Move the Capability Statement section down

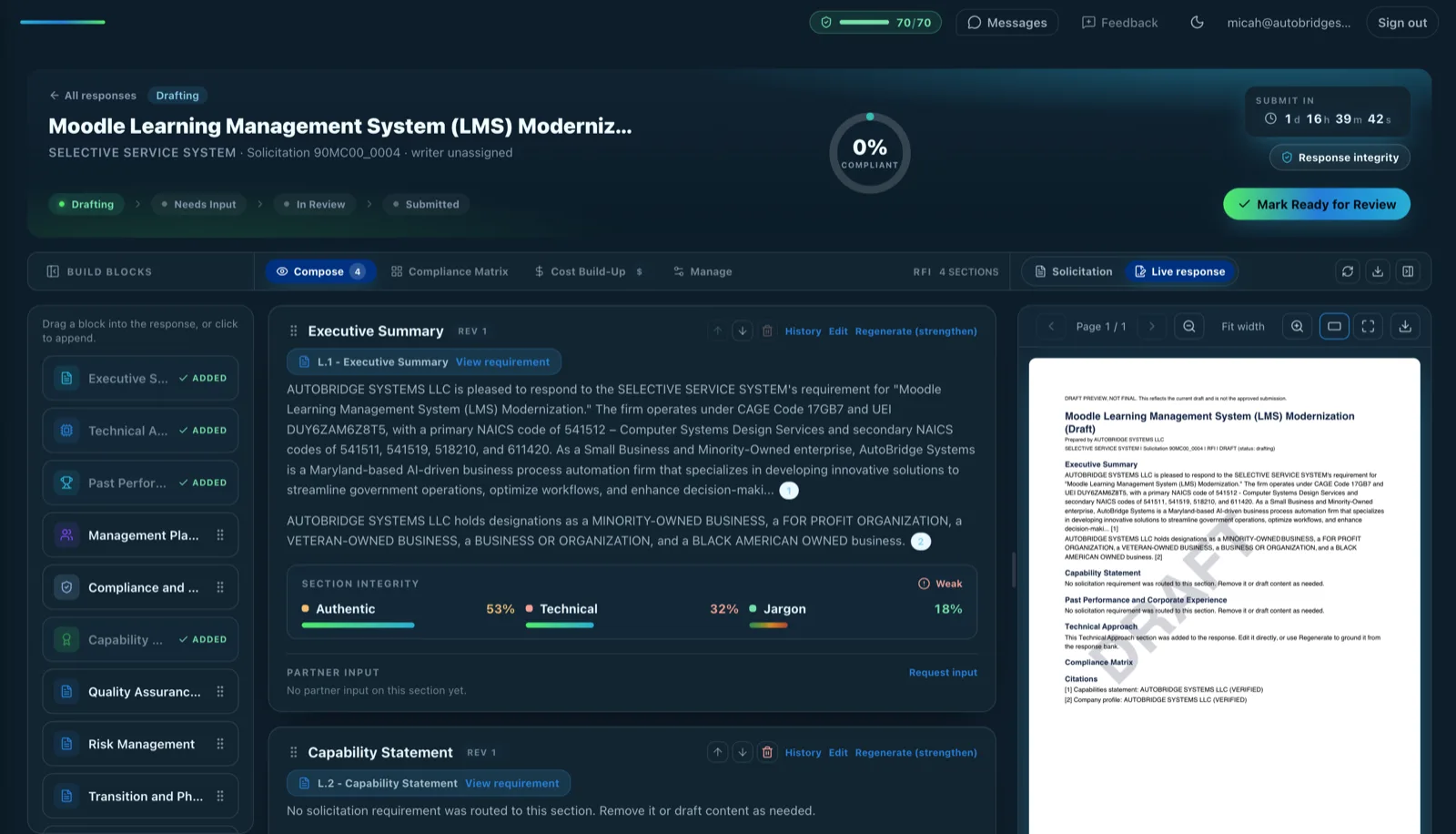click(x=743, y=752)
